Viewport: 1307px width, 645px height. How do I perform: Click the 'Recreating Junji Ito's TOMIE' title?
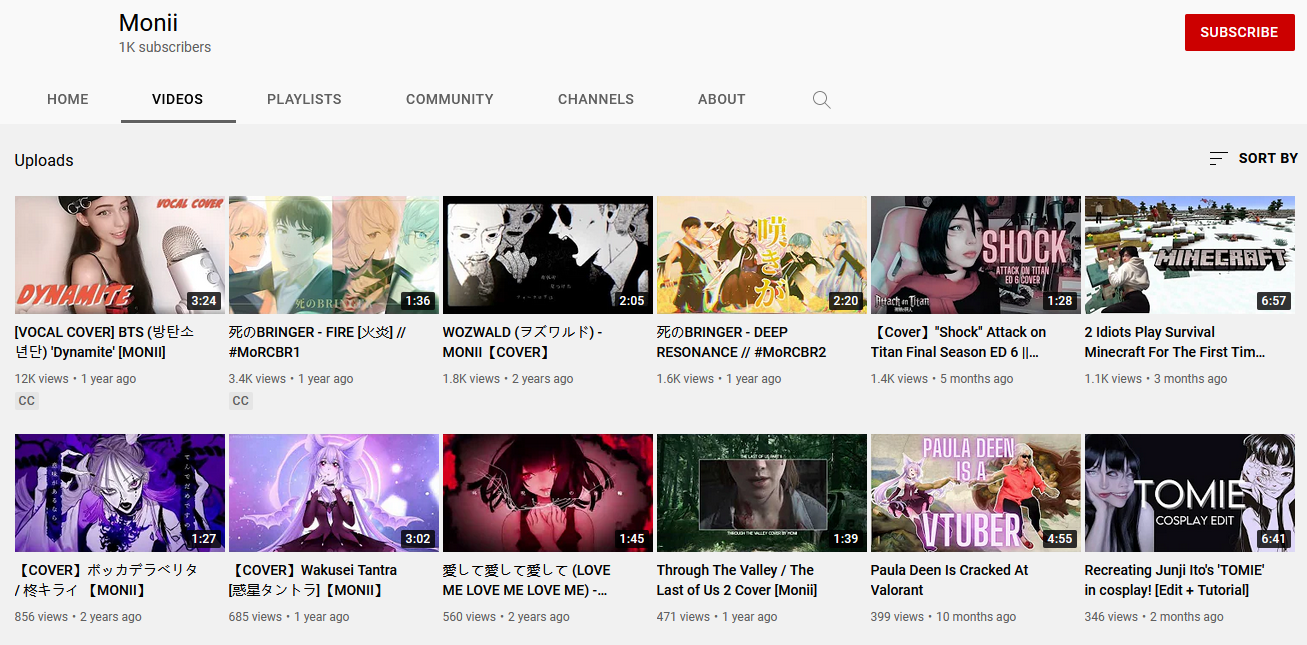coord(1175,580)
